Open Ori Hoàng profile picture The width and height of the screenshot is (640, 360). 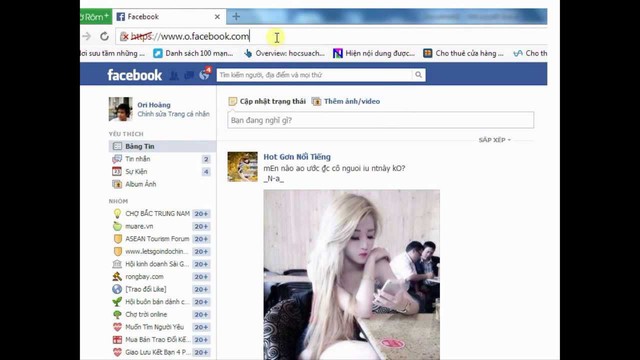[121, 109]
